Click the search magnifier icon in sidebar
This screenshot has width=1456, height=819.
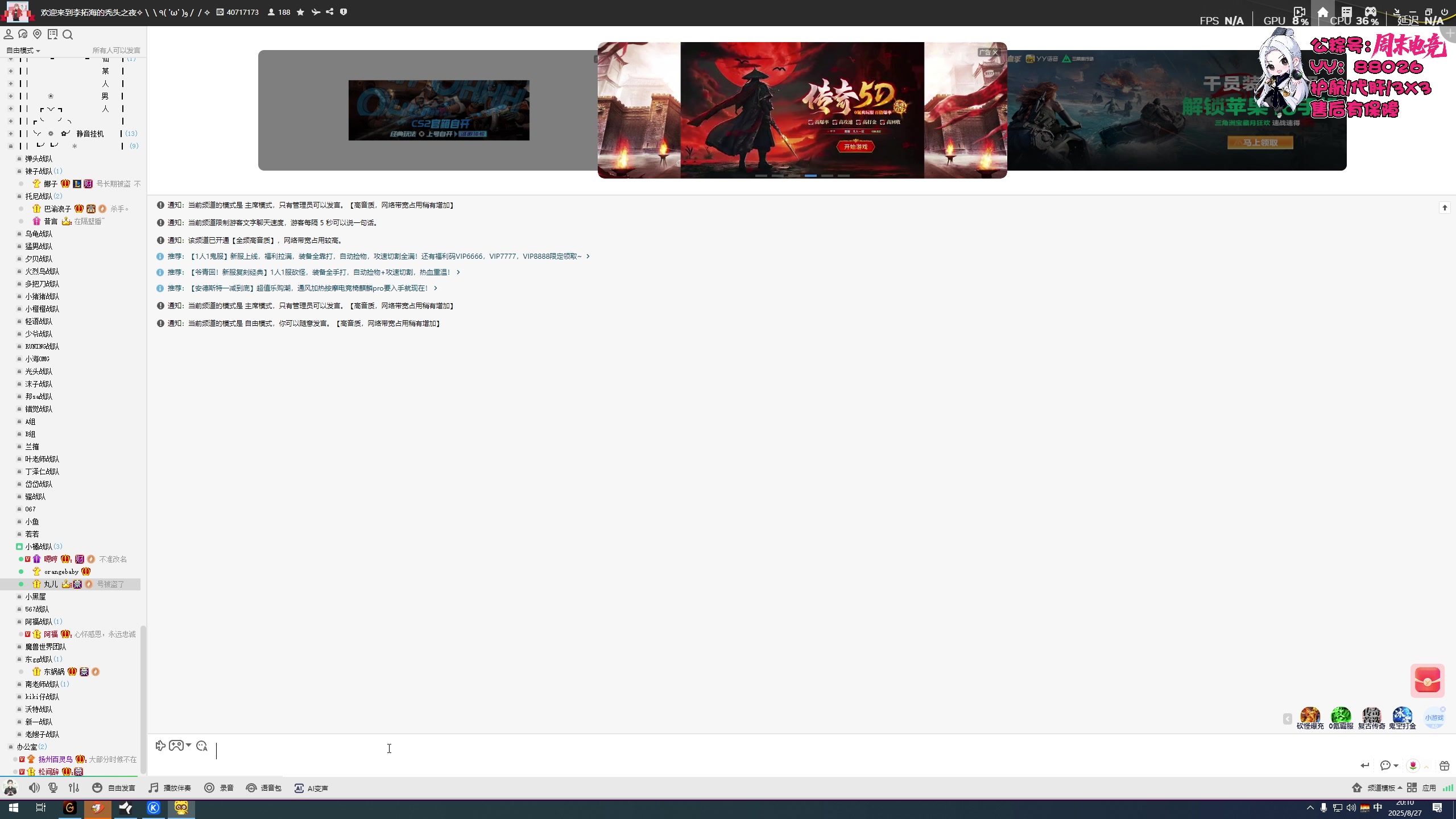(68, 35)
